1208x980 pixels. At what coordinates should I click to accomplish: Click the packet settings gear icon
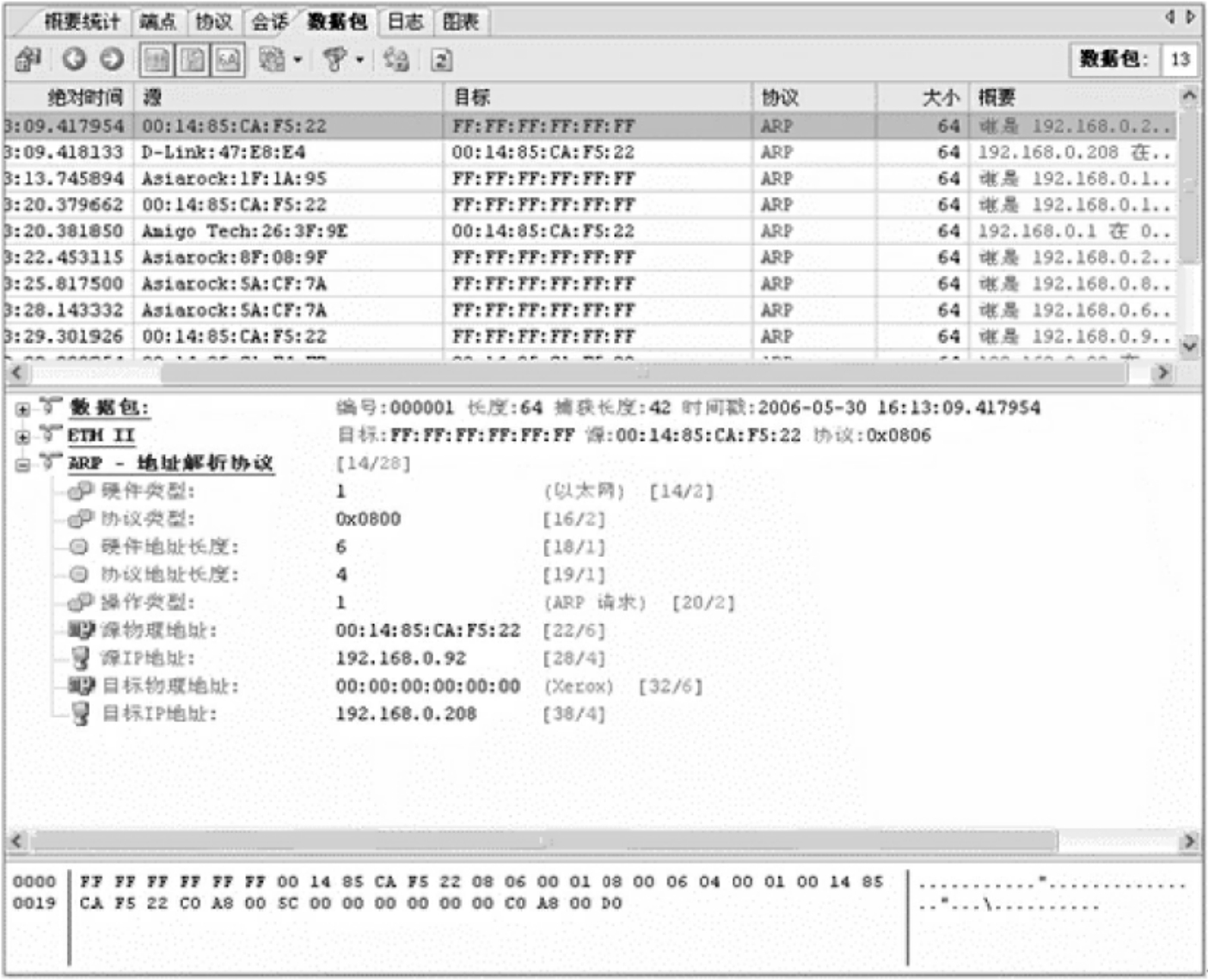click(x=272, y=59)
